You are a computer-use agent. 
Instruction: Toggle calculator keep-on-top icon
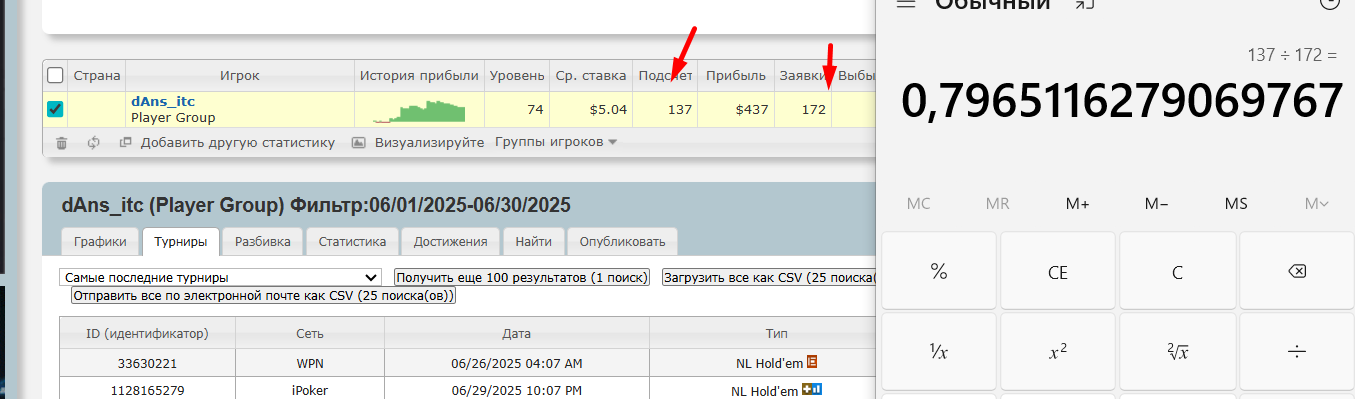1085,4
